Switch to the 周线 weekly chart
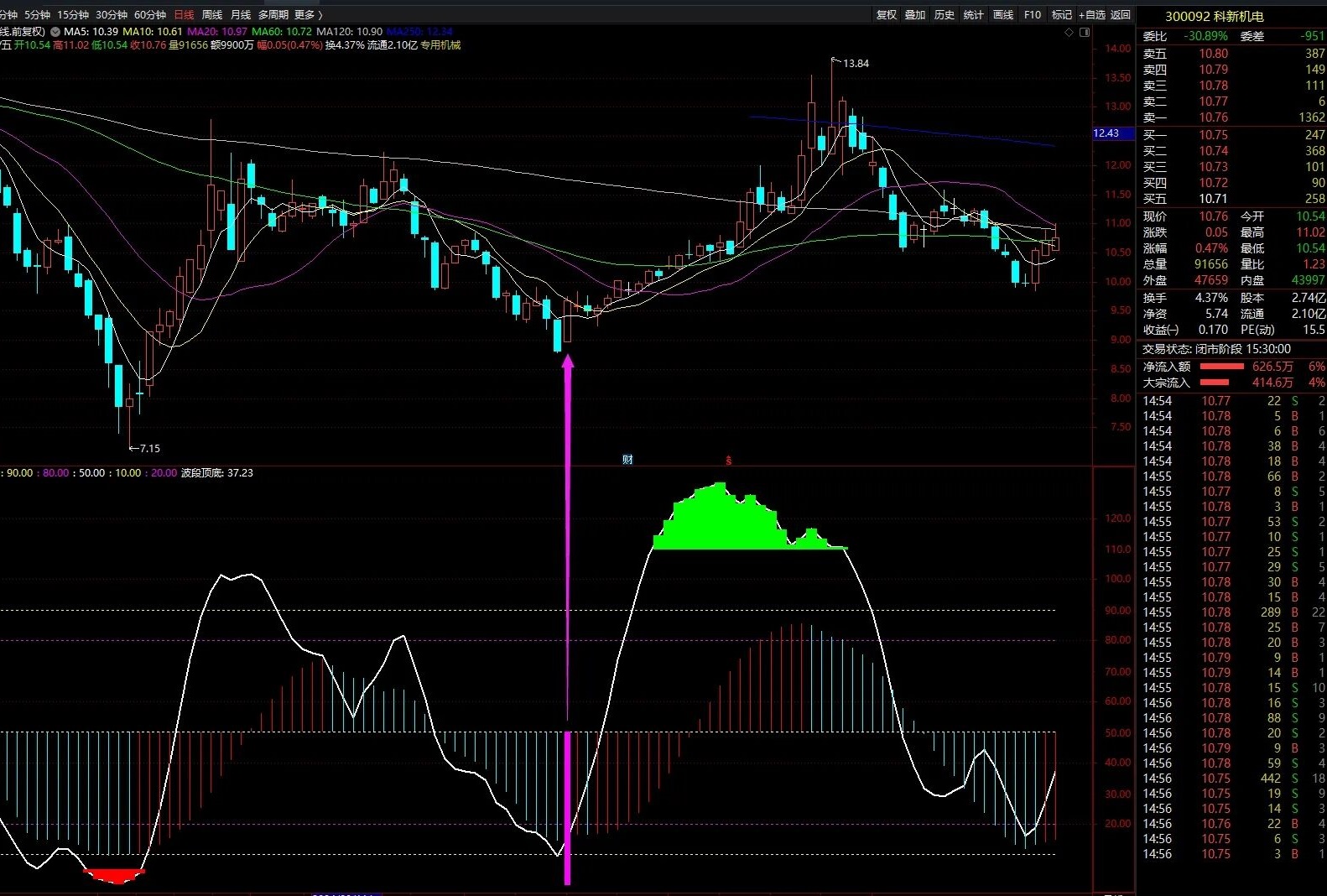 pyautogui.click(x=212, y=15)
